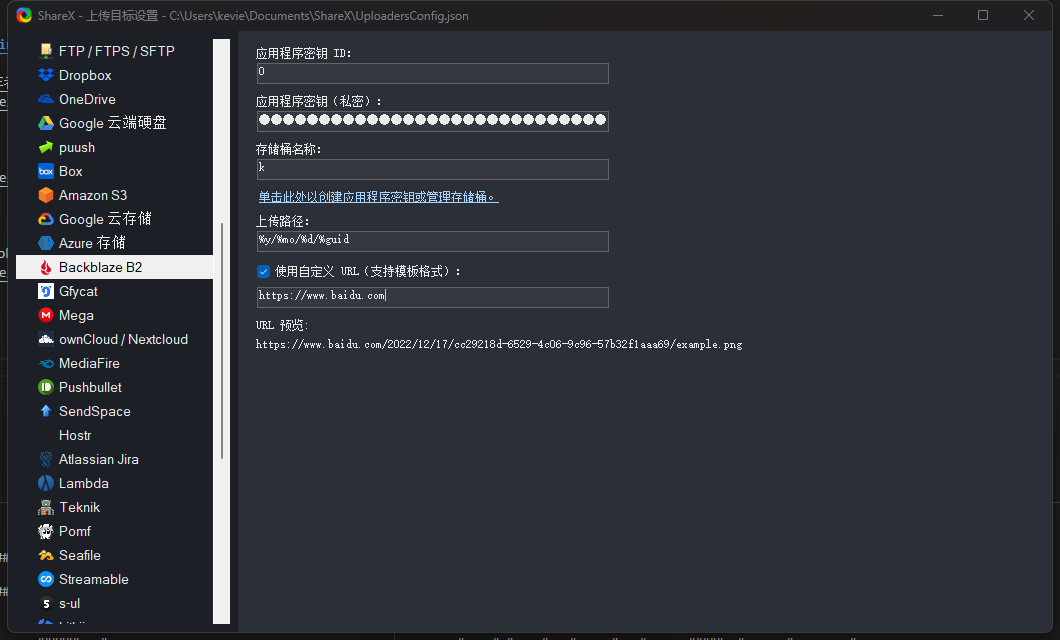The height and width of the screenshot is (640, 1060).
Task: Click the Pushbullet green icon
Action: point(45,387)
